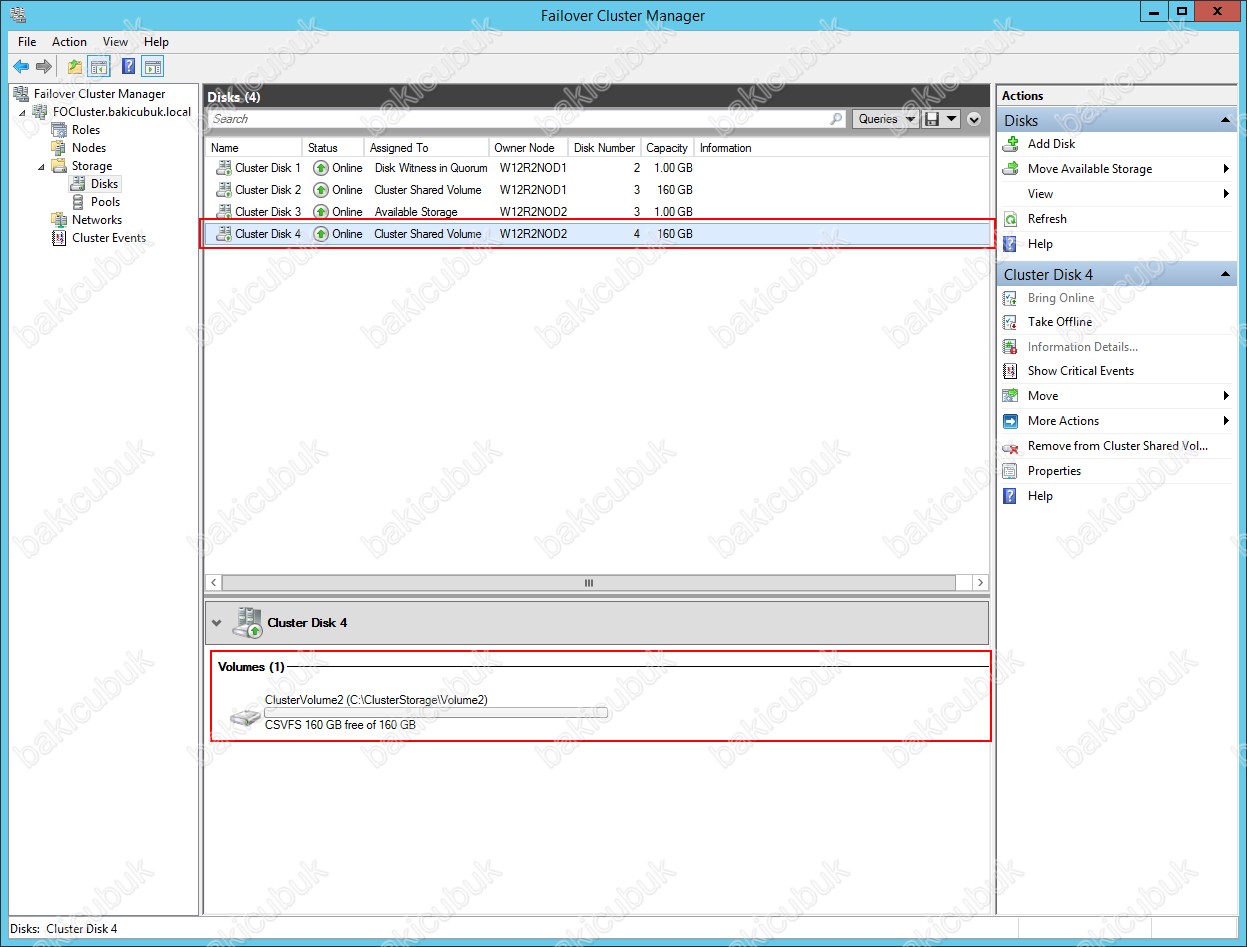Collapse the Cluster Disk 4 details chevron

click(216, 623)
